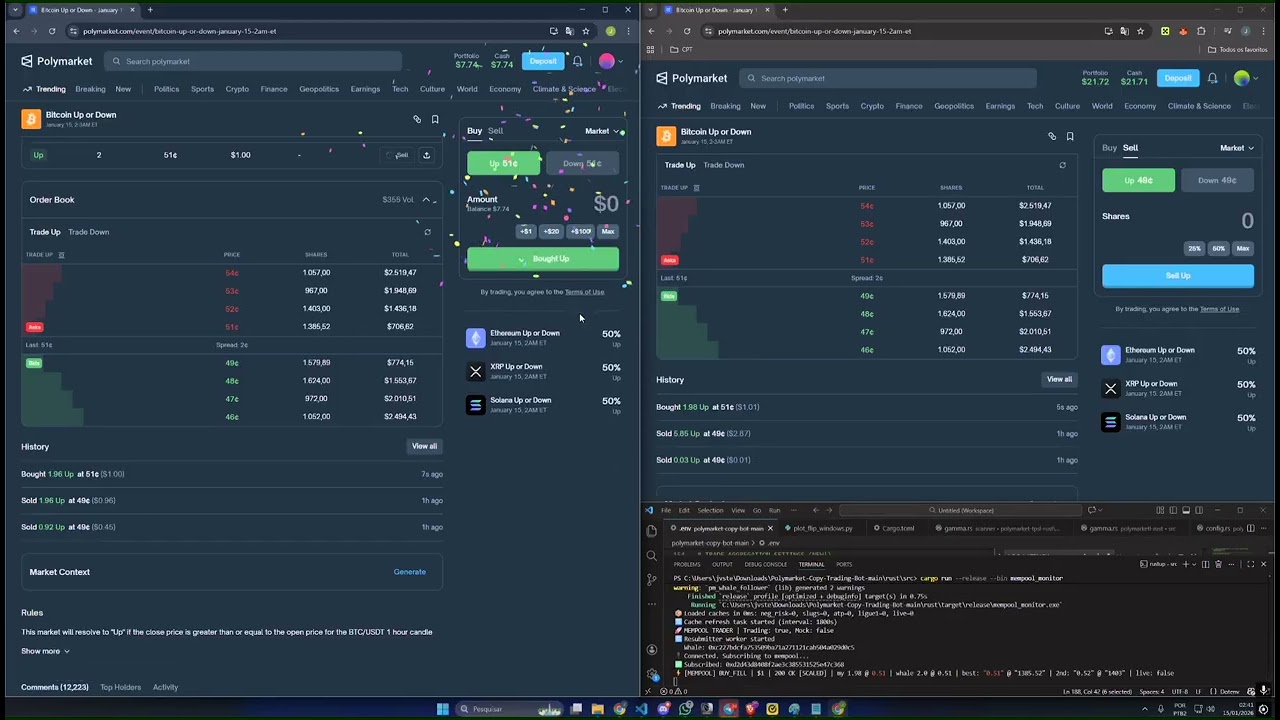
Task: Open Top Holders tab in left window
Action: [x=120, y=687]
